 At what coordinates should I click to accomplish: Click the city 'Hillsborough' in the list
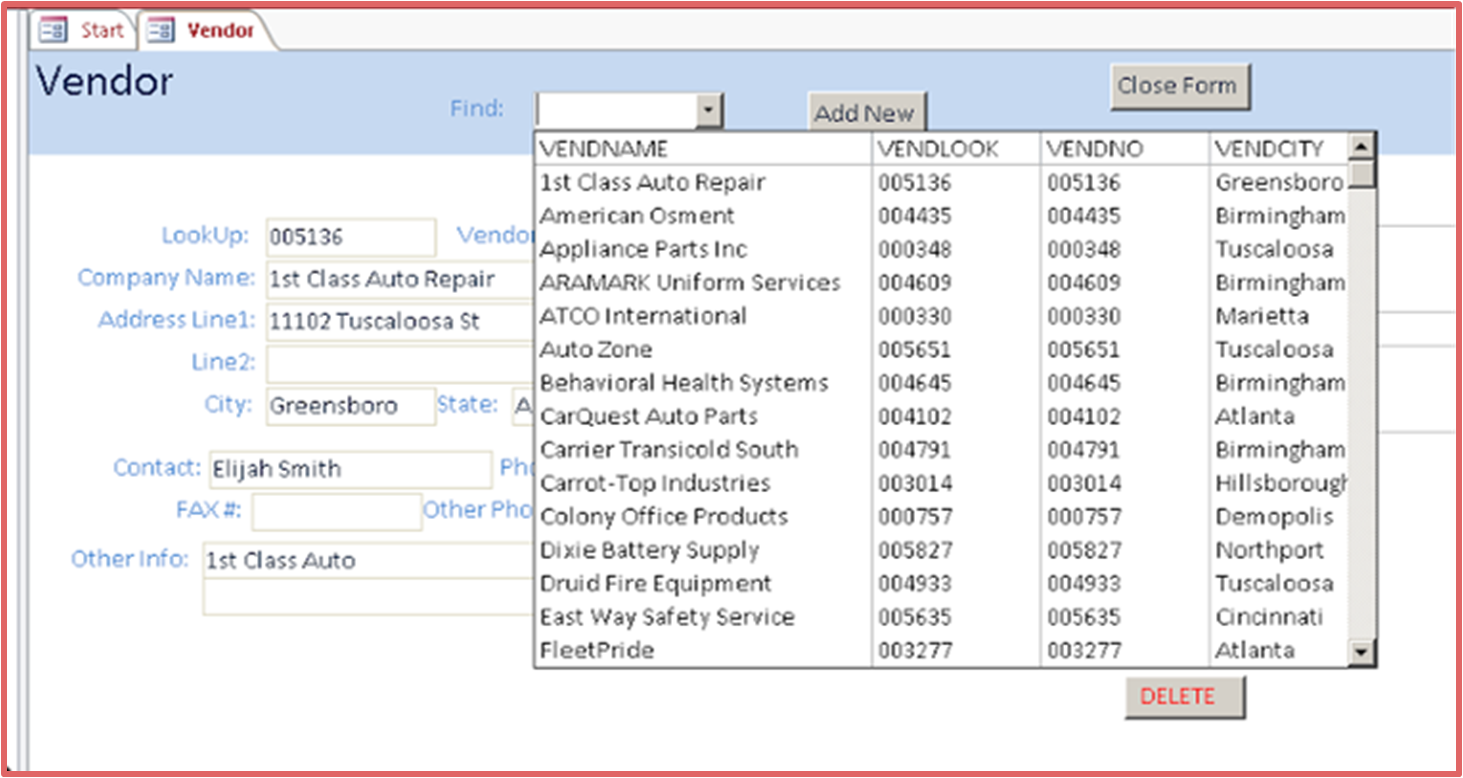[1281, 483]
